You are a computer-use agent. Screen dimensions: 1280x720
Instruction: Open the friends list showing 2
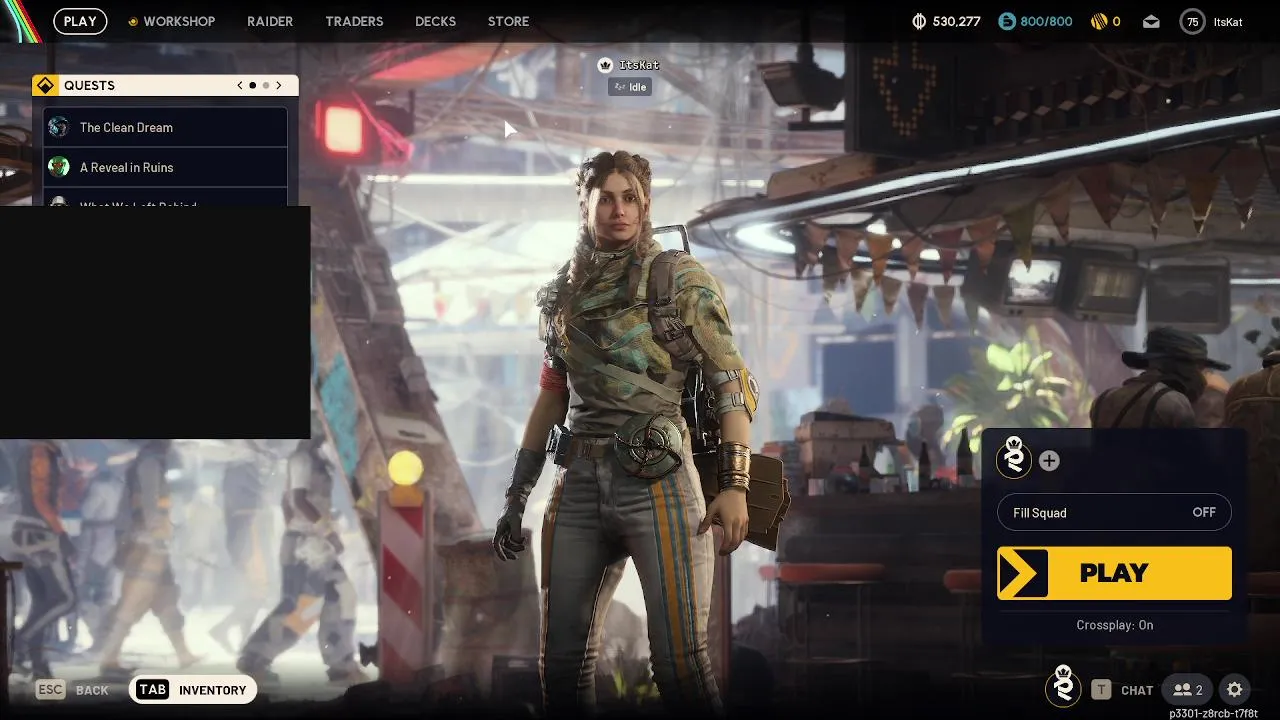1188,689
